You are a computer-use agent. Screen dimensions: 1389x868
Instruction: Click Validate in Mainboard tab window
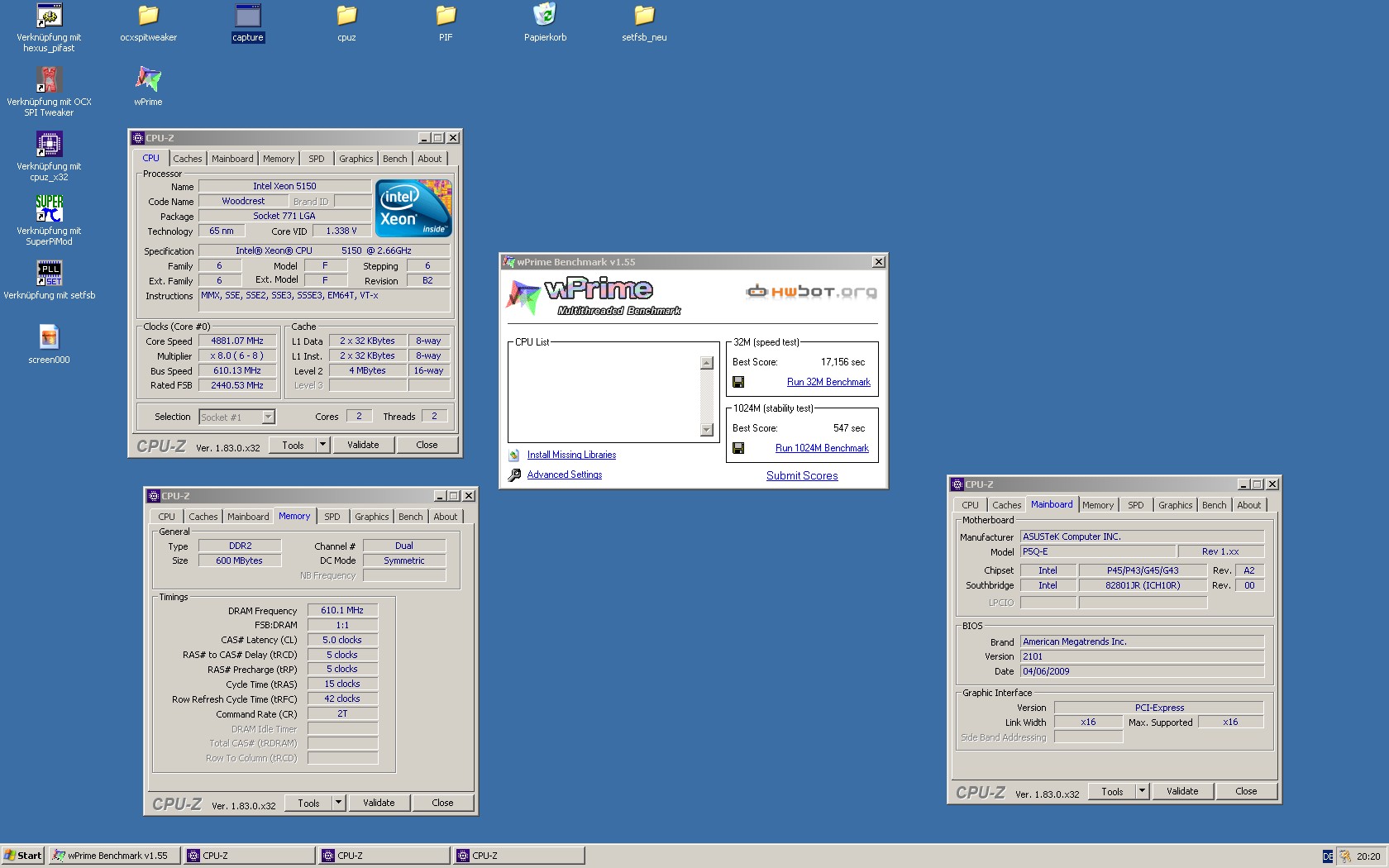[1182, 791]
